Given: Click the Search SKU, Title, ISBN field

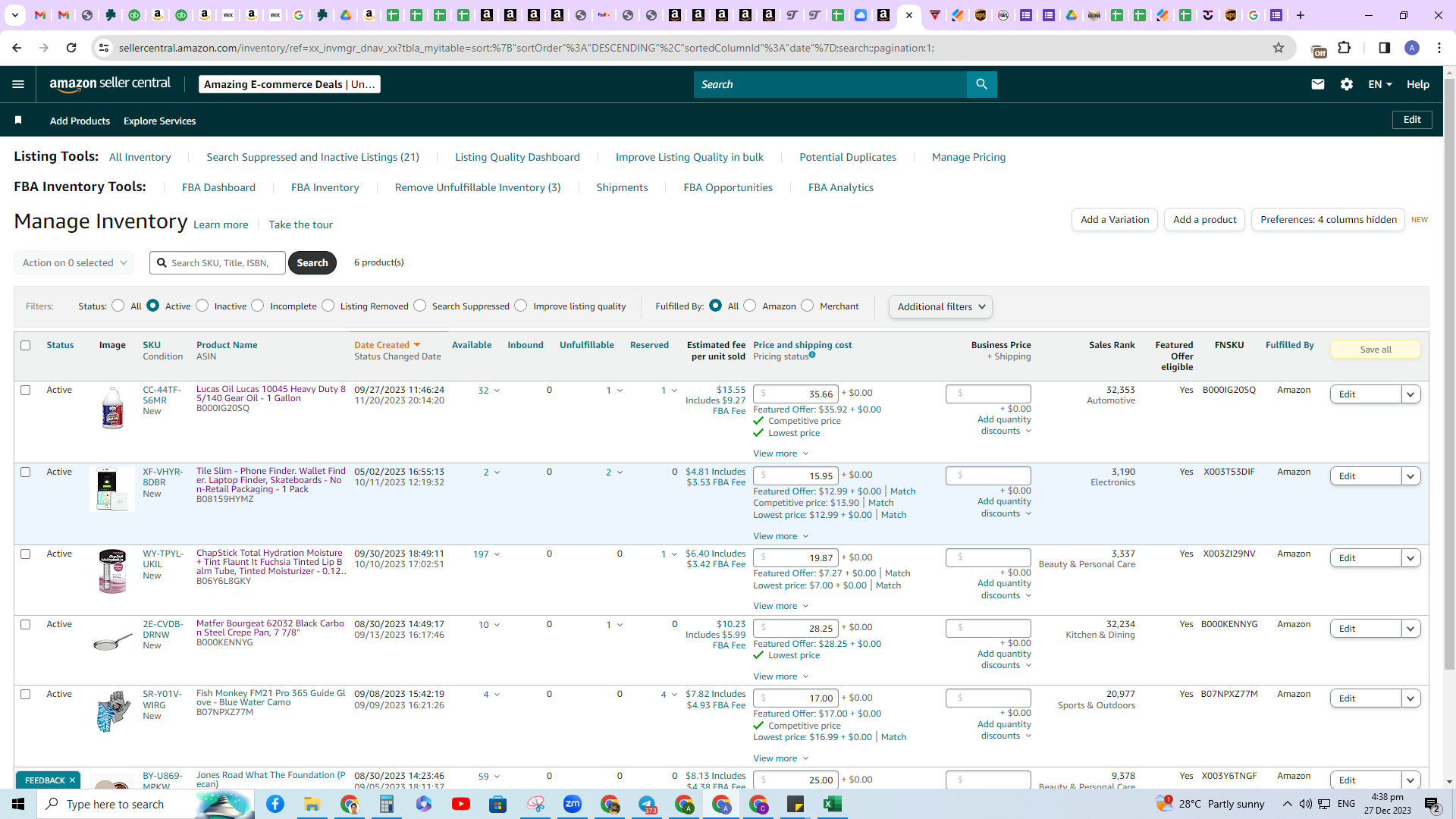Looking at the screenshot, I should point(218,262).
